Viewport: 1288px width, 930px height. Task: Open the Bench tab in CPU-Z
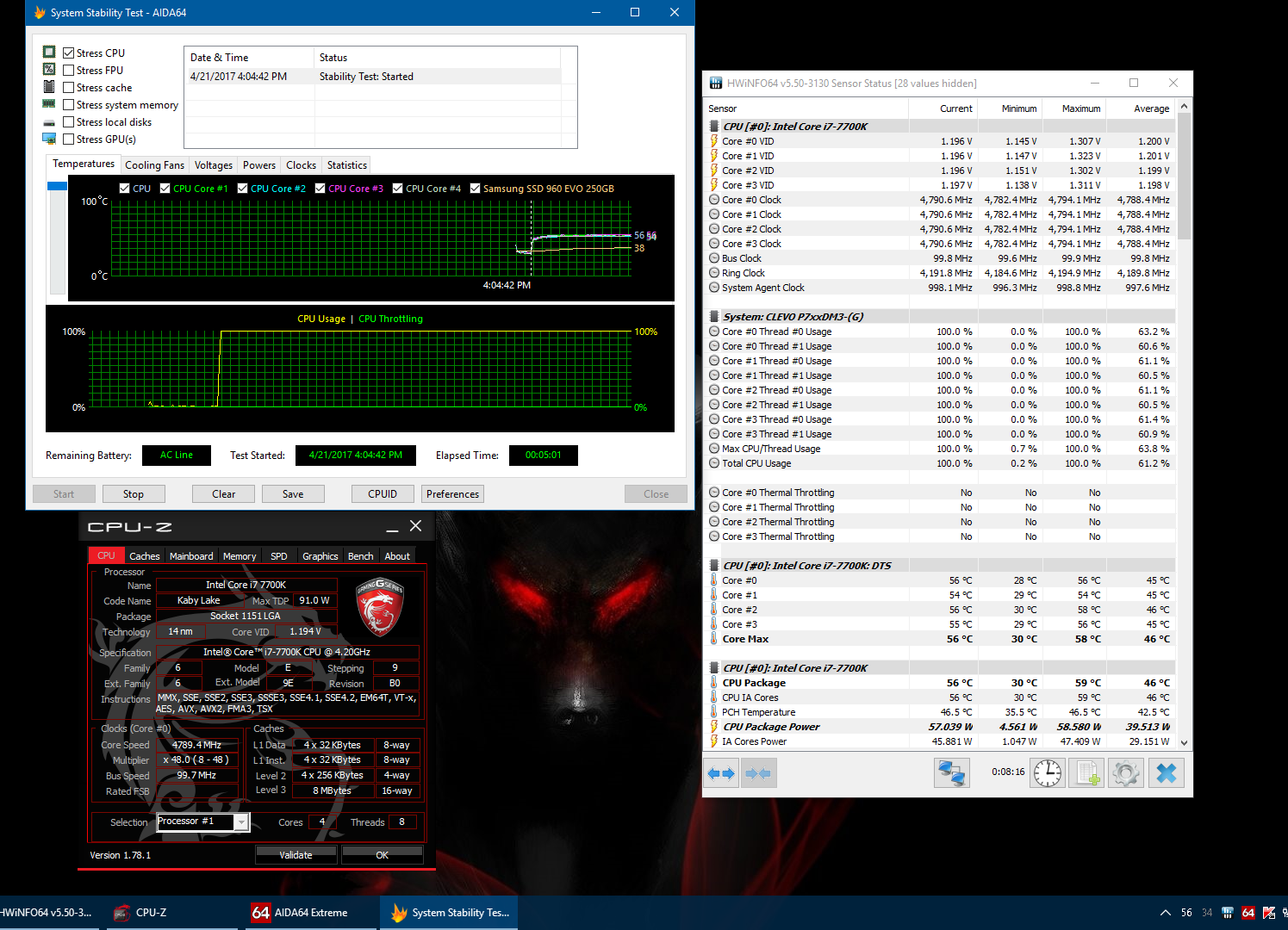point(360,556)
